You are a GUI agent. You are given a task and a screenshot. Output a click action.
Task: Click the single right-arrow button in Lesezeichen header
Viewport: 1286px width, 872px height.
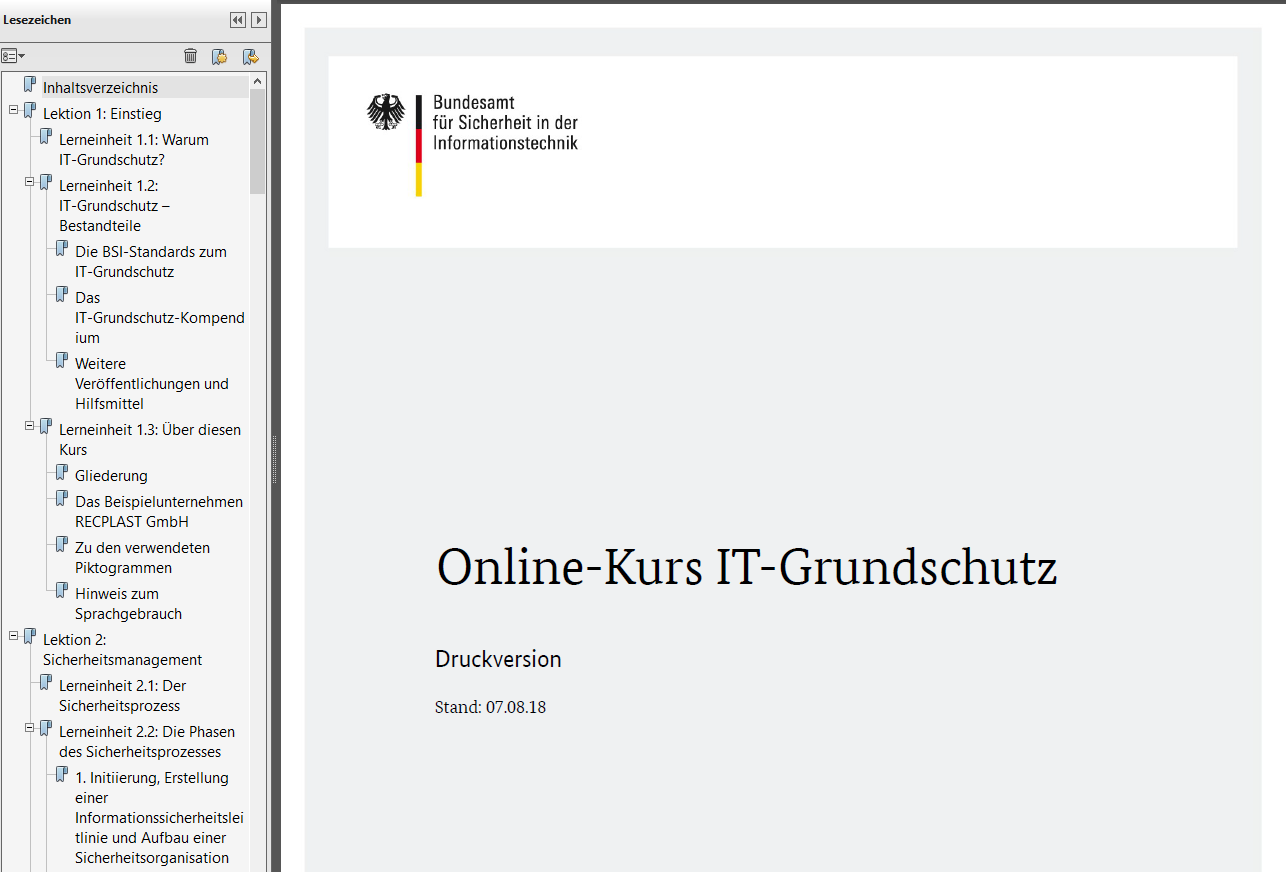(259, 20)
